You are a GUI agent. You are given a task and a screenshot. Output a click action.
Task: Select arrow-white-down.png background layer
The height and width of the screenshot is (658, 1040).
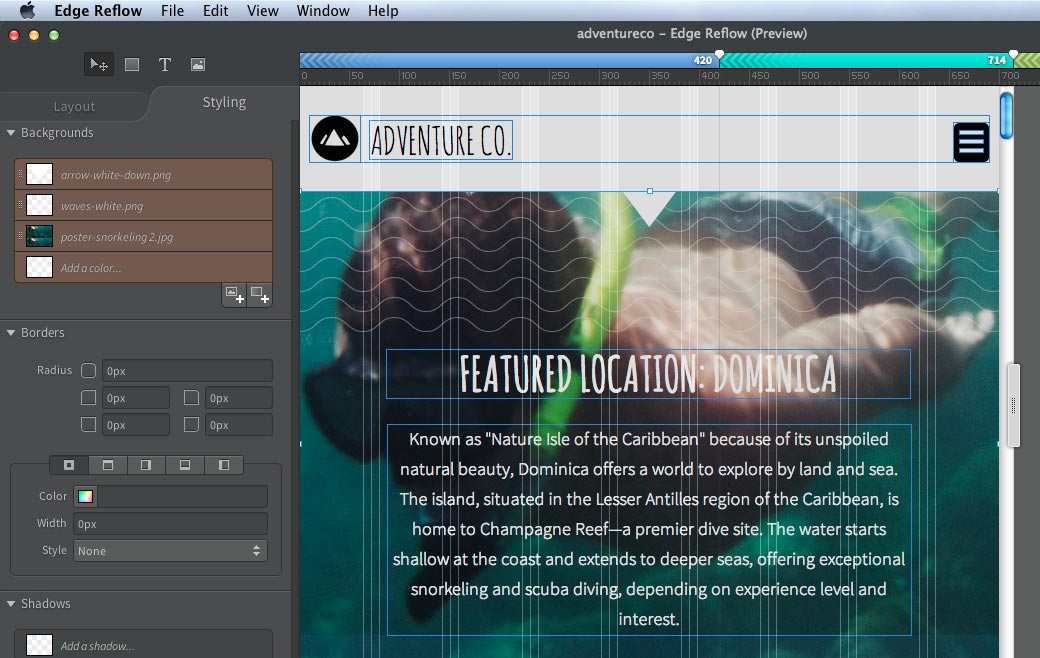coord(143,174)
